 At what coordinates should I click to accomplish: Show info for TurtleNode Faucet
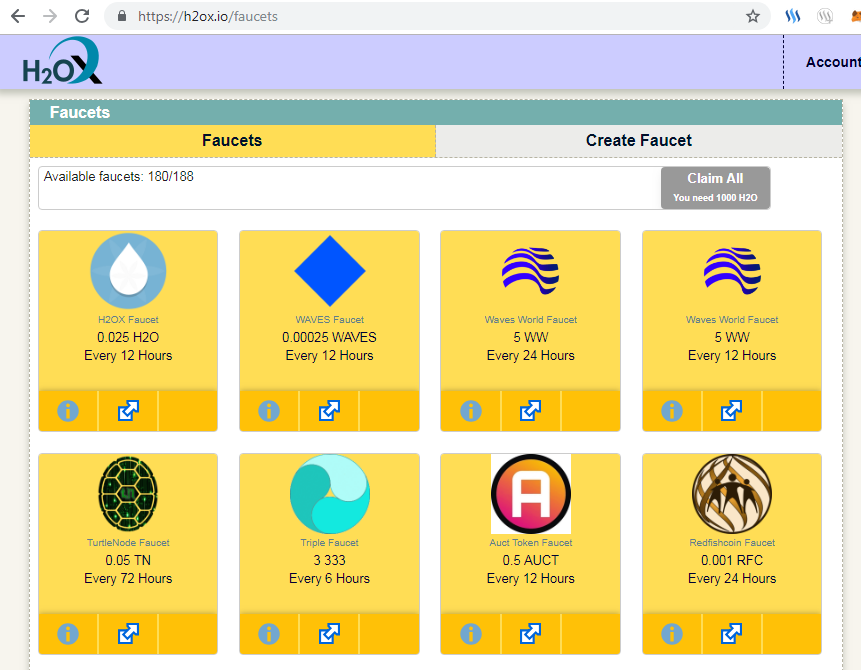pyautogui.click(x=68, y=634)
